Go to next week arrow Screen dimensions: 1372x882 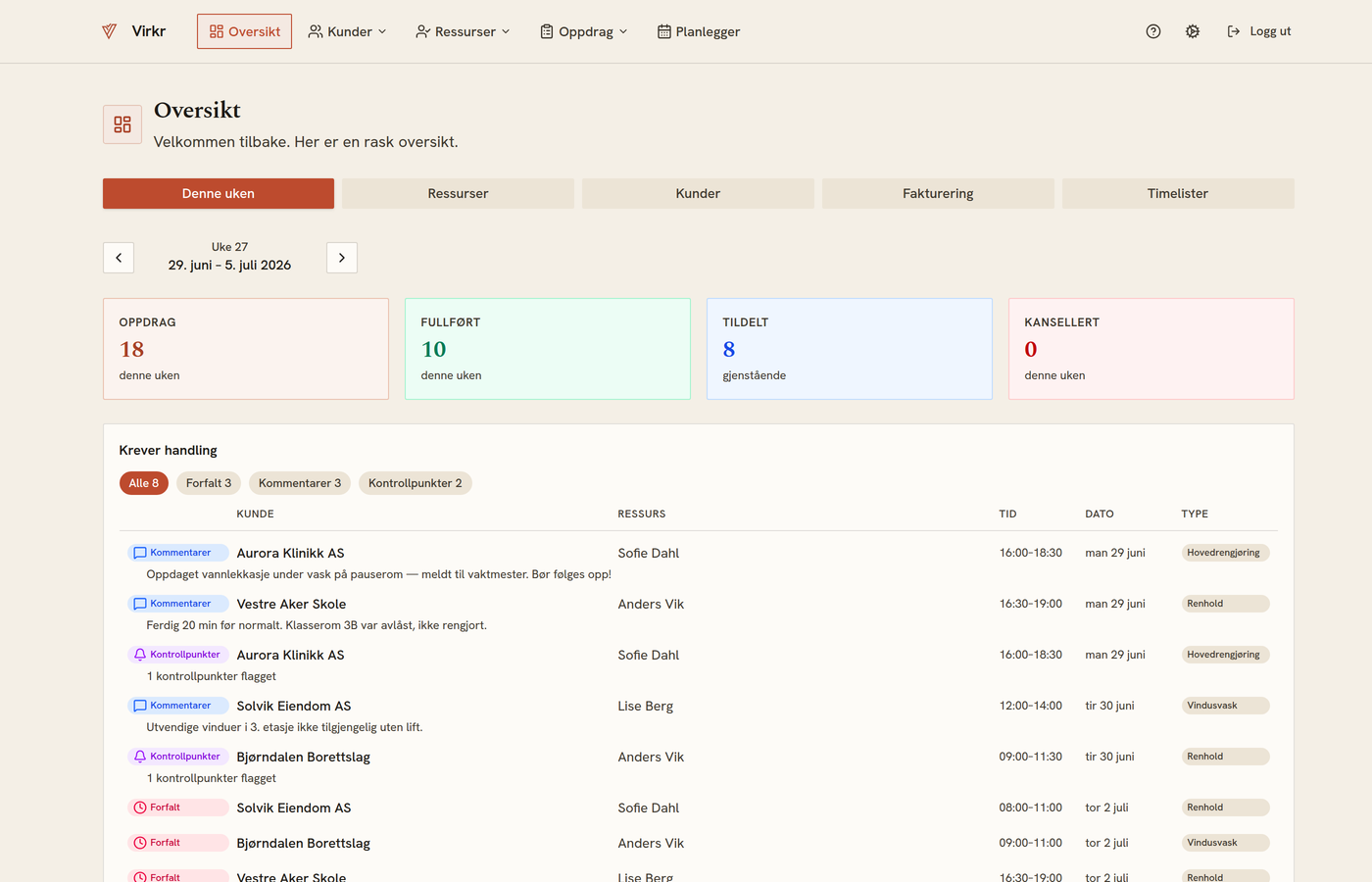pyautogui.click(x=342, y=258)
